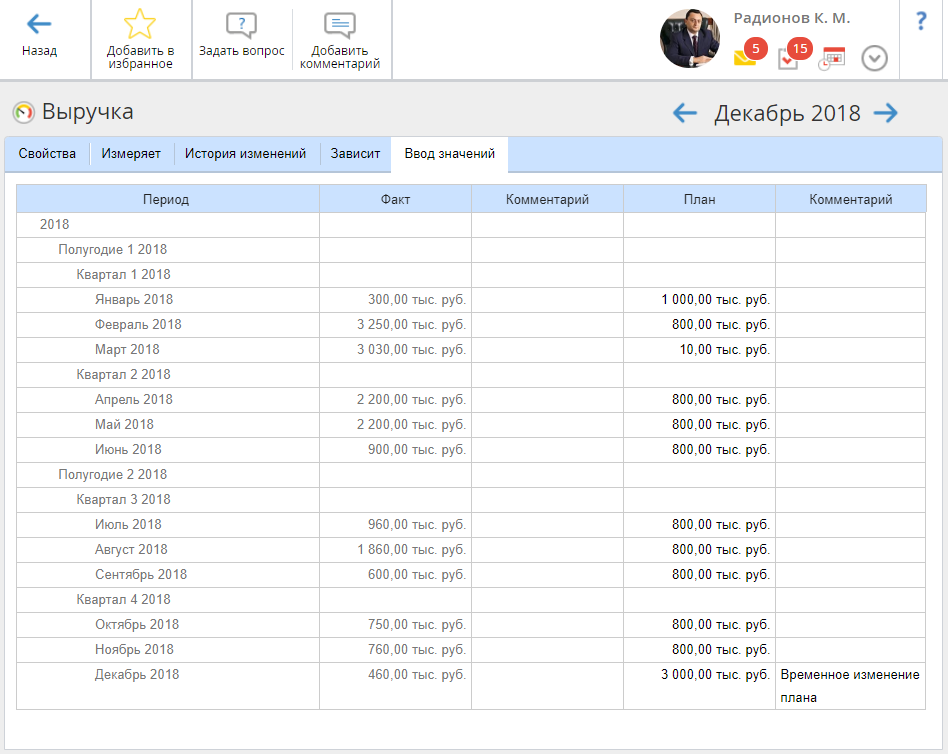Expand the user menu chevron dropdown
Screen dimensions: 948x754
click(874, 59)
